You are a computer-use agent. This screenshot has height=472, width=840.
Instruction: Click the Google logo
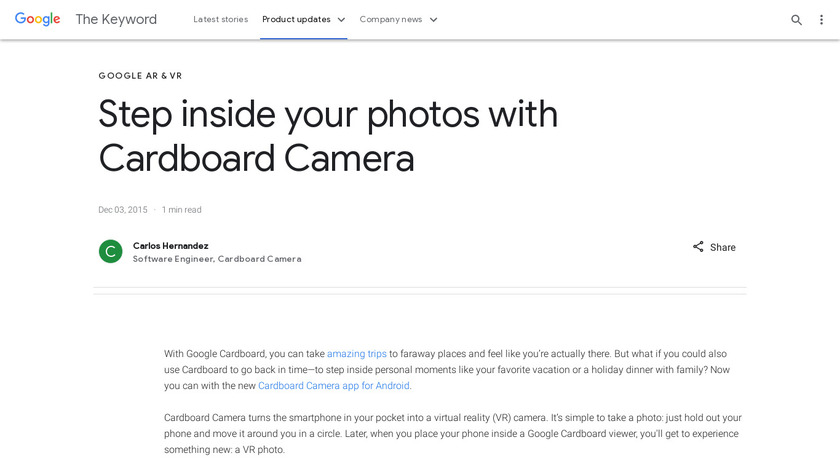pyautogui.click(x=37, y=19)
